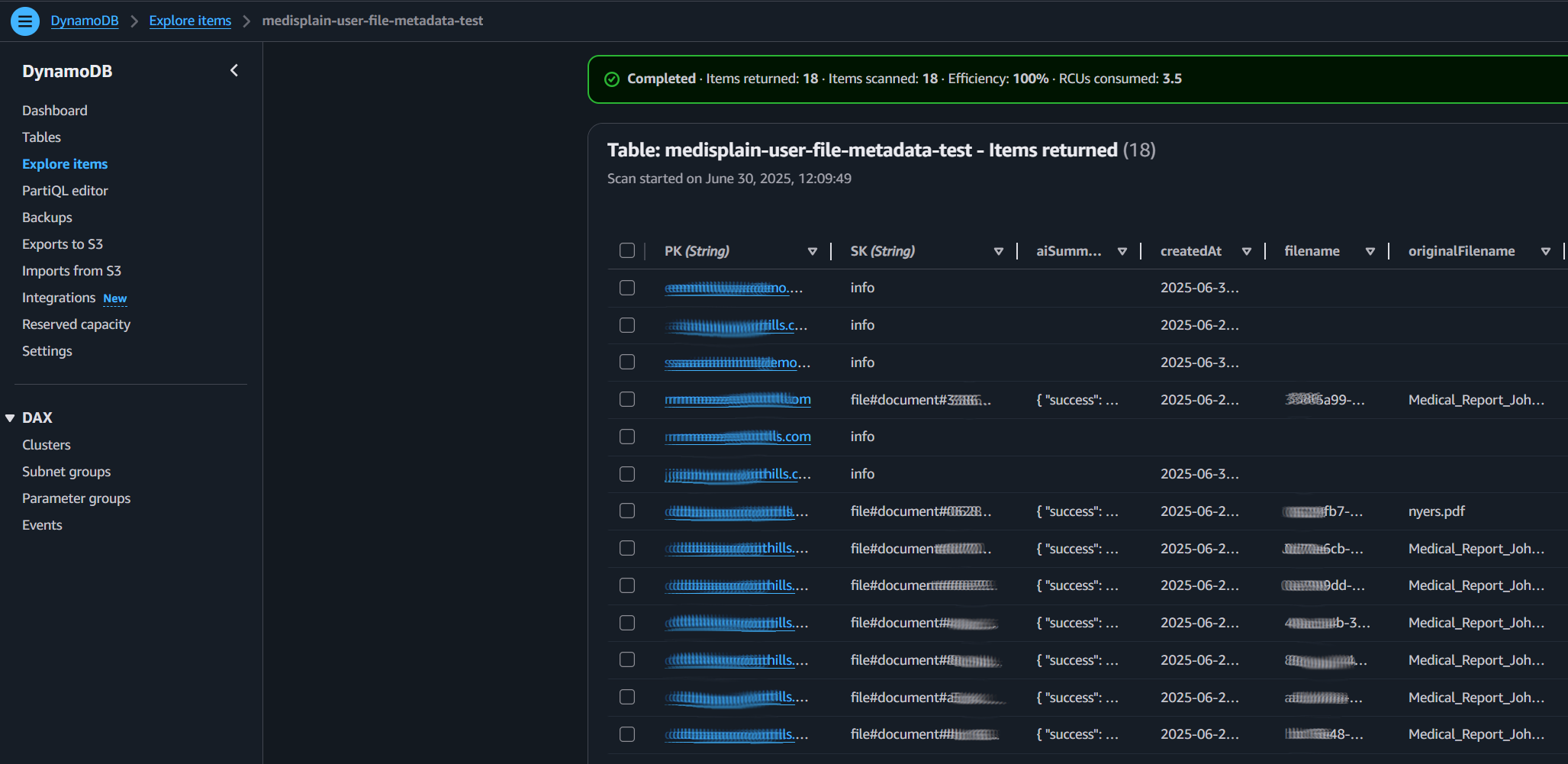Image resolution: width=1568 pixels, height=764 pixels.
Task: Open Tables in the sidebar
Action: point(41,137)
